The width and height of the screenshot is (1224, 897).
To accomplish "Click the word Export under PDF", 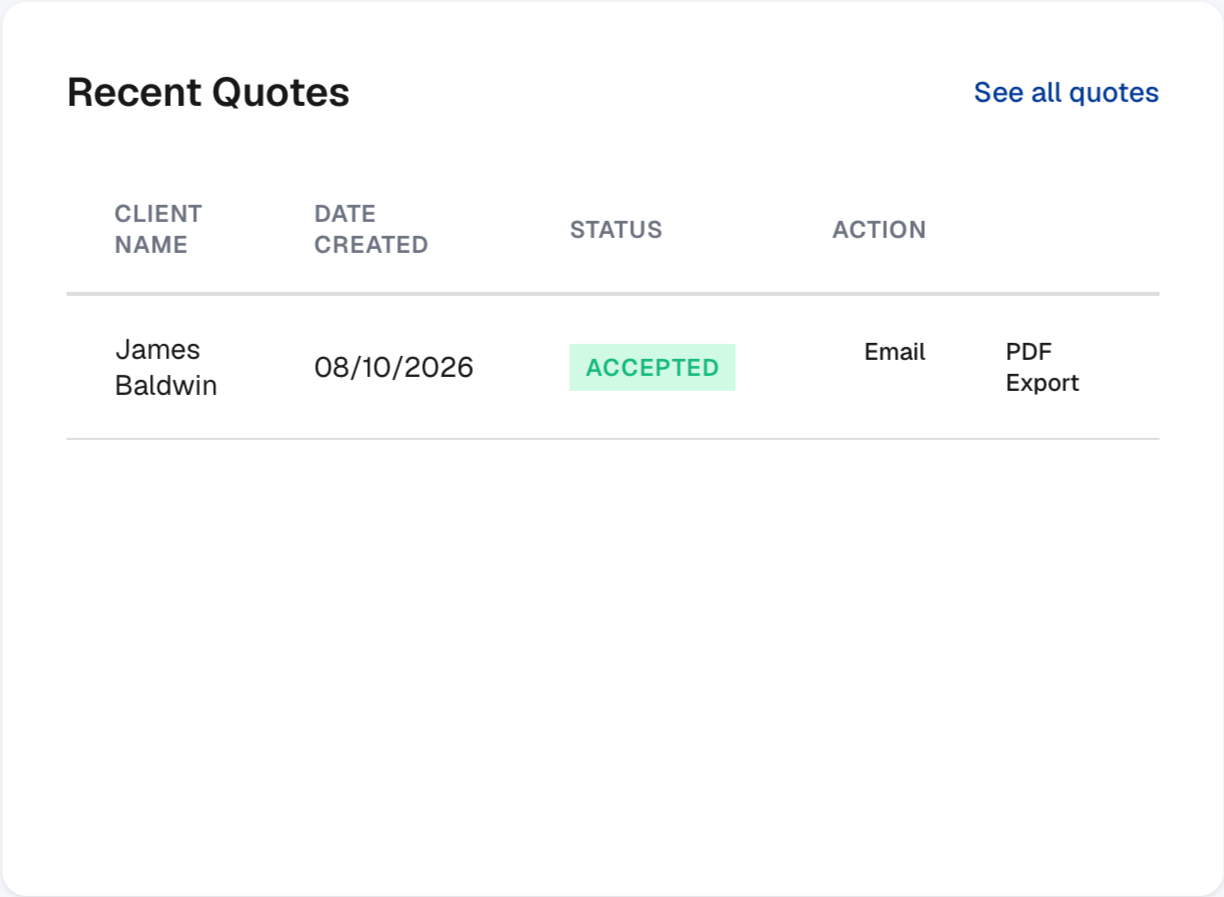I will 1042,383.
